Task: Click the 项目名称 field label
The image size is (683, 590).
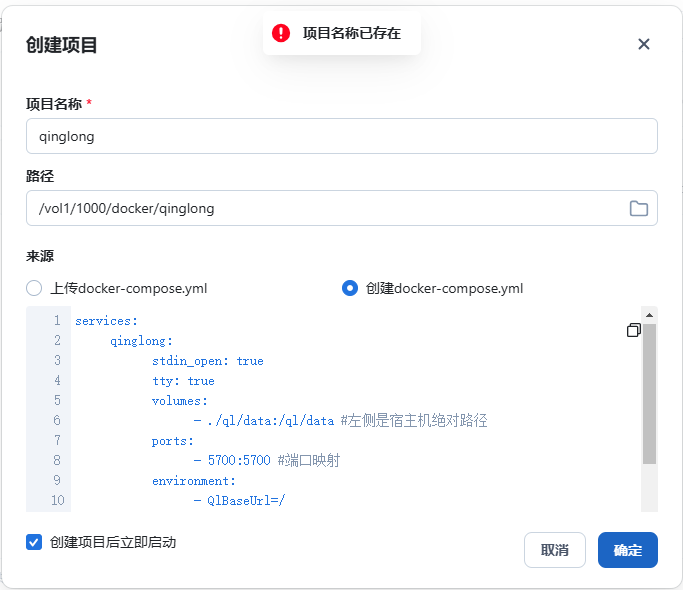Action: click(x=54, y=104)
